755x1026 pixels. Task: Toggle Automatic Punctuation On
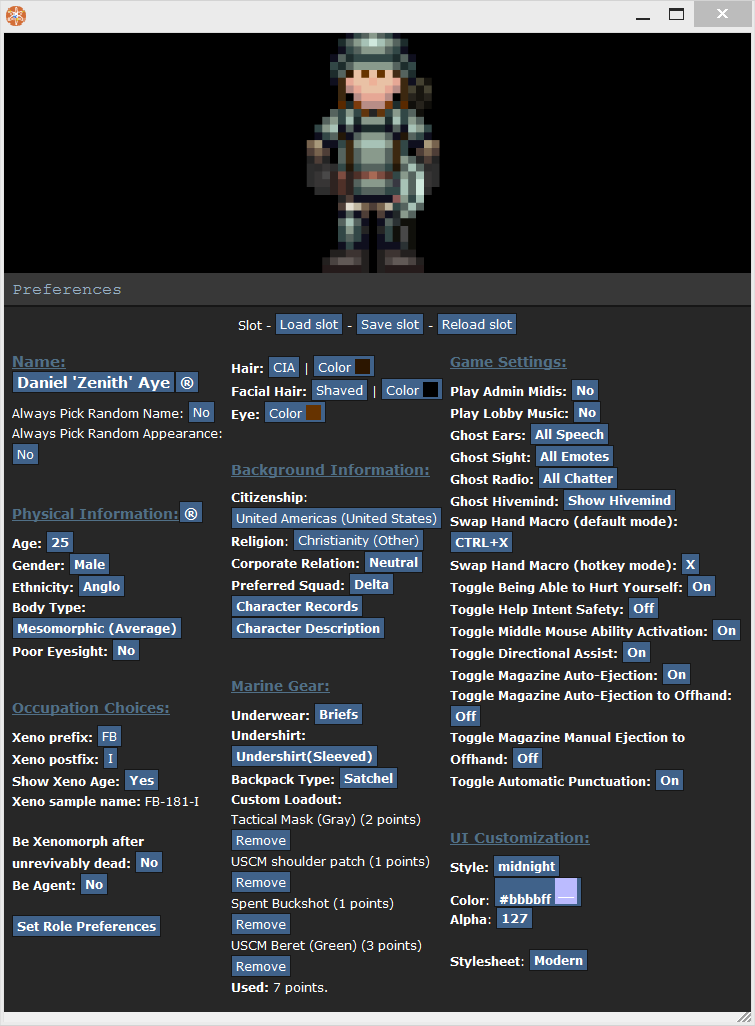[669, 781]
